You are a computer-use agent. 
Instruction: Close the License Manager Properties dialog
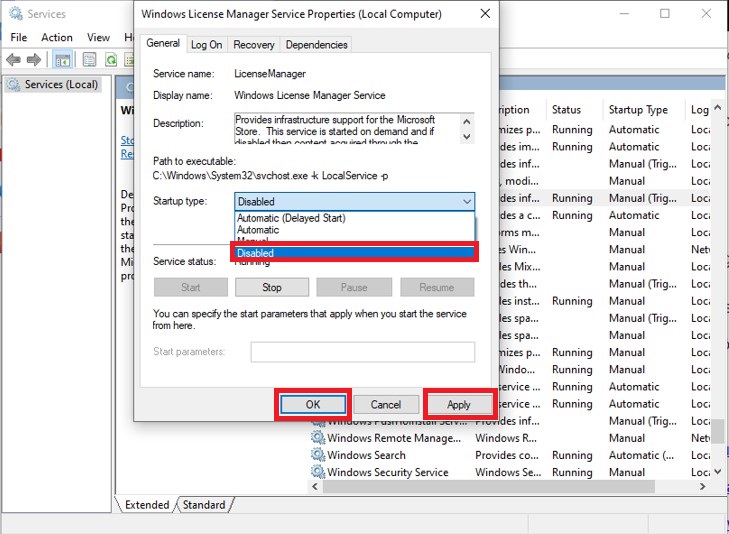pos(485,13)
